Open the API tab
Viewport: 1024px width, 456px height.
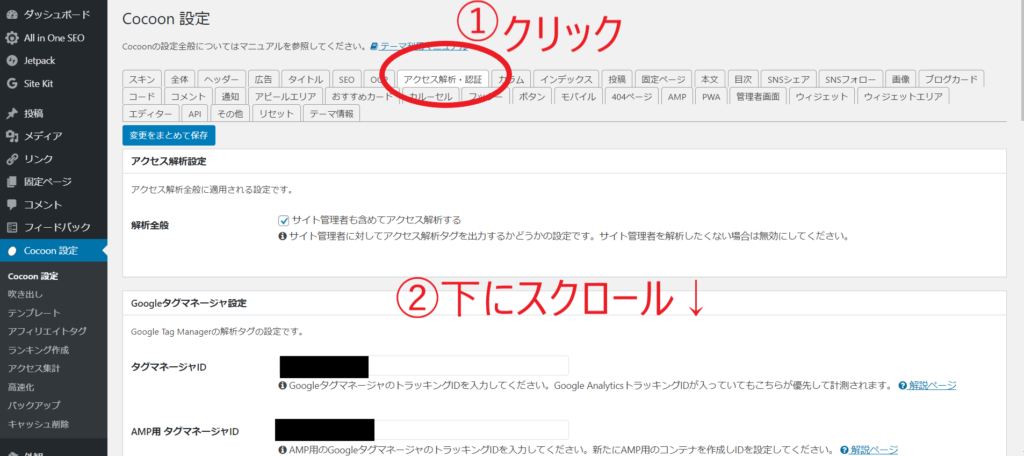[195, 114]
